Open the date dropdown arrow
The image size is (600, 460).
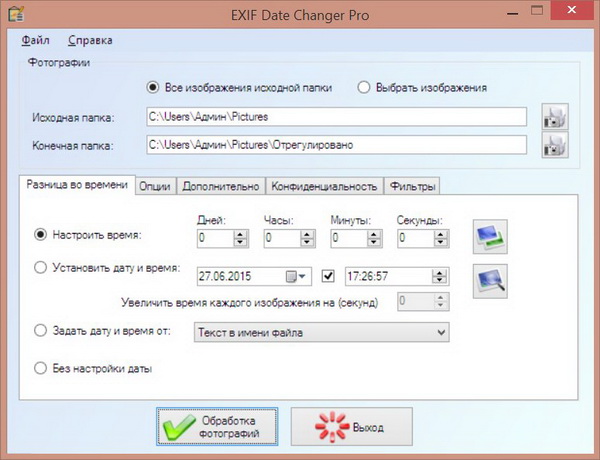pyautogui.click(x=304, y=275)
